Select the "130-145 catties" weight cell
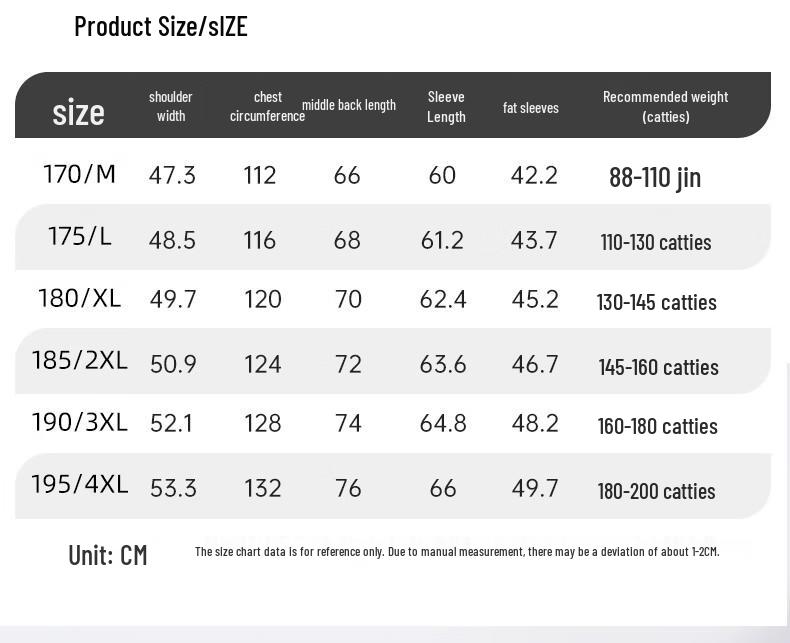The height and width of the screenshot is (643, 790). point(656,302)
